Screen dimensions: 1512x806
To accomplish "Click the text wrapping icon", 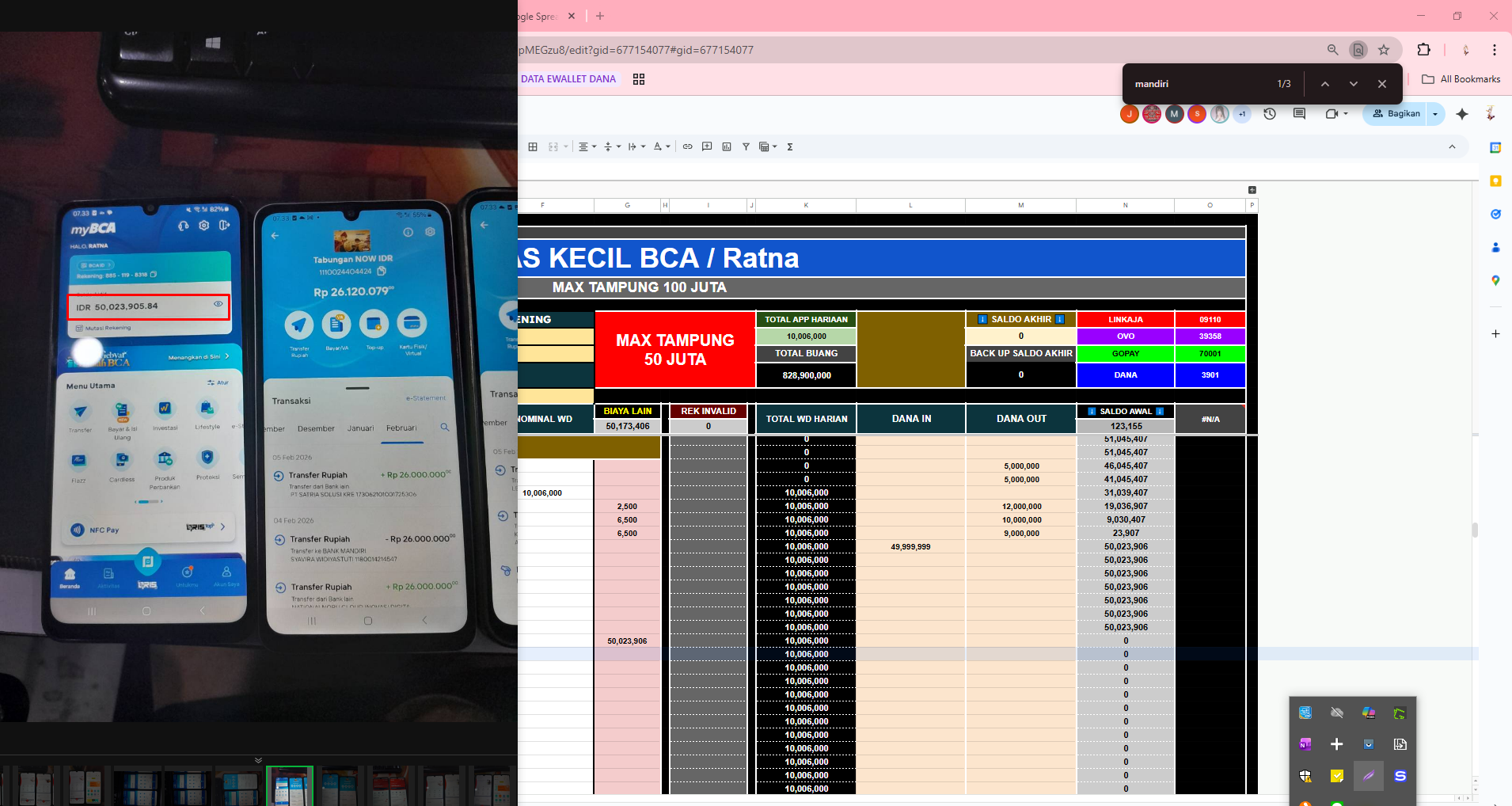I will (632, 146).
